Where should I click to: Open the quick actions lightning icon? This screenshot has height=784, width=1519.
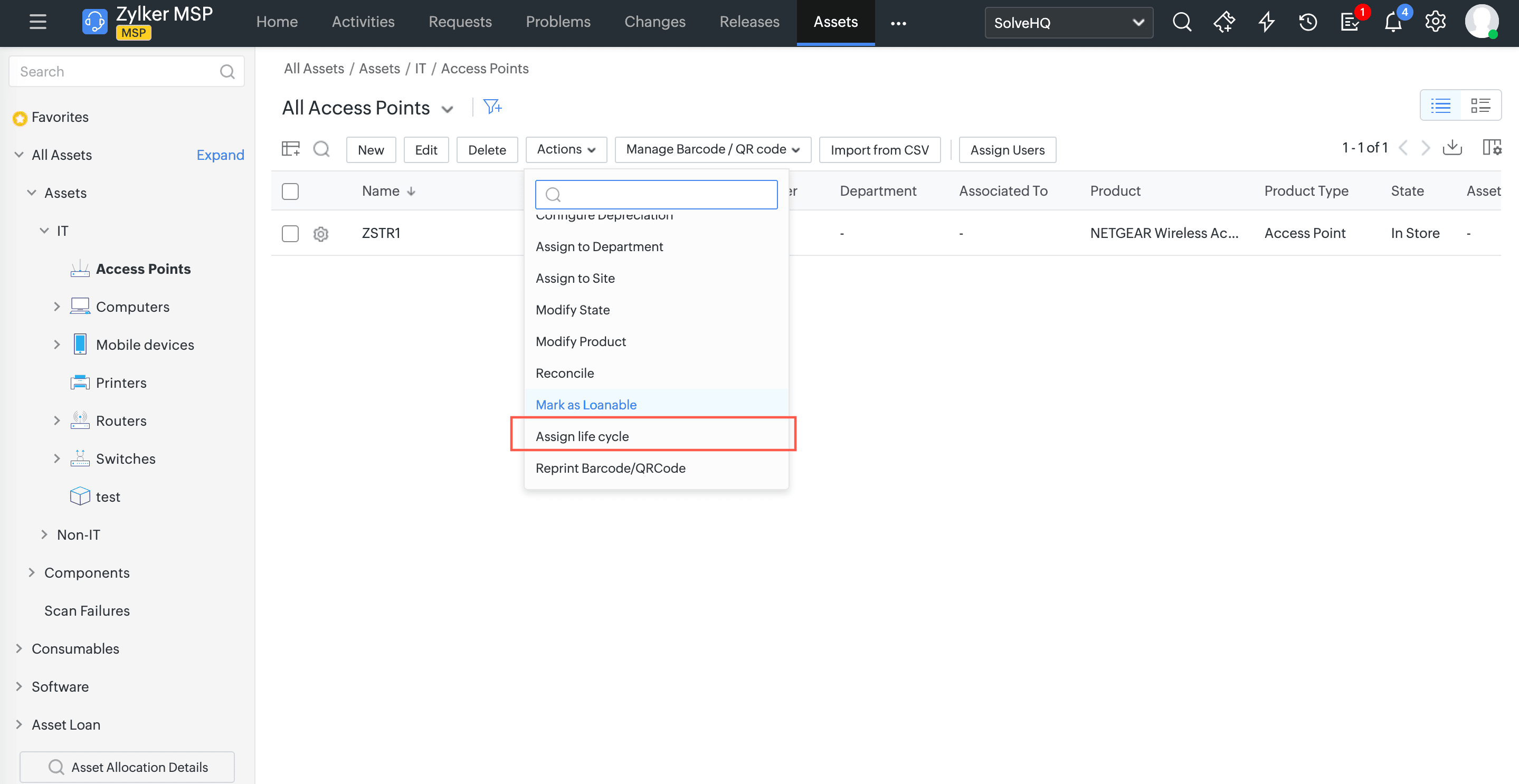1266,22
